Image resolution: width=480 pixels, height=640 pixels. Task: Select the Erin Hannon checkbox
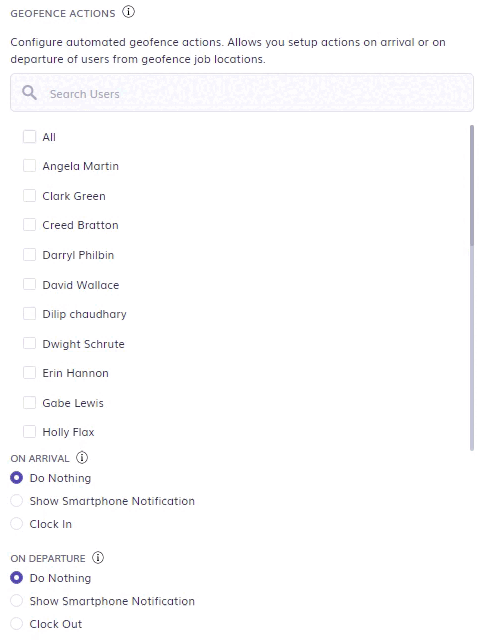pos(29,373)
